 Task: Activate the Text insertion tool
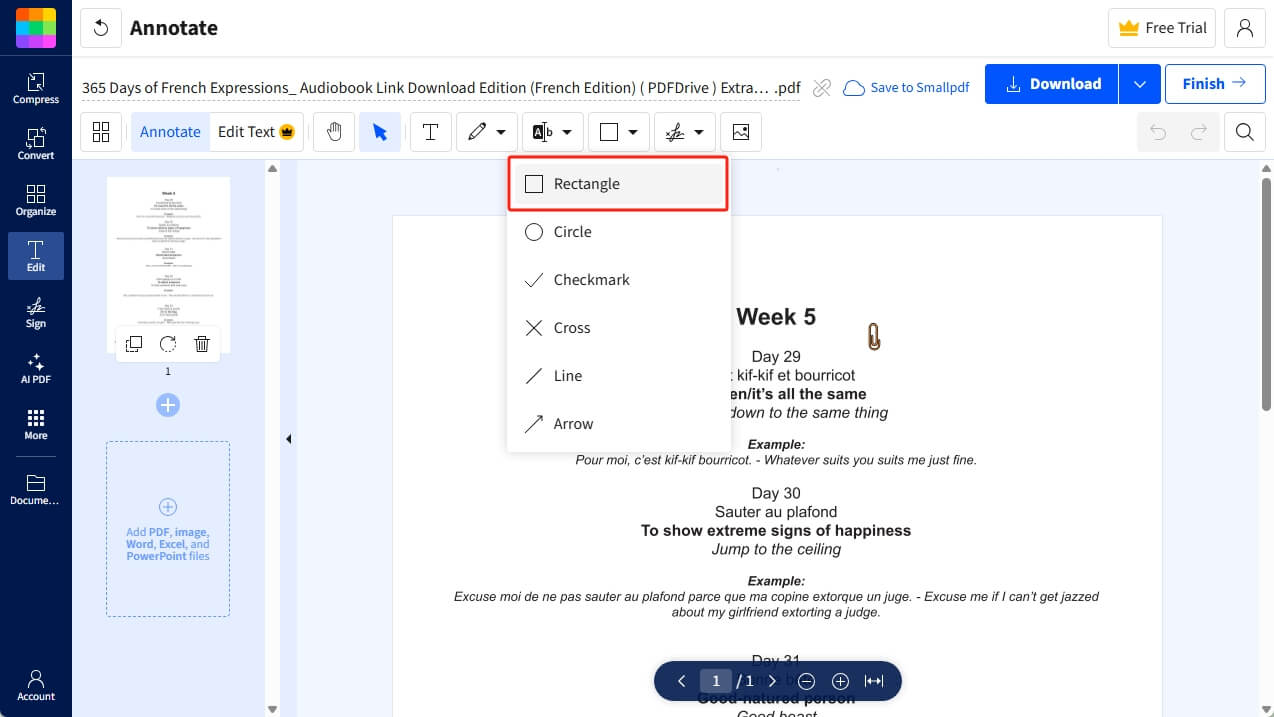pyautogui.click(x=430, y=131)
